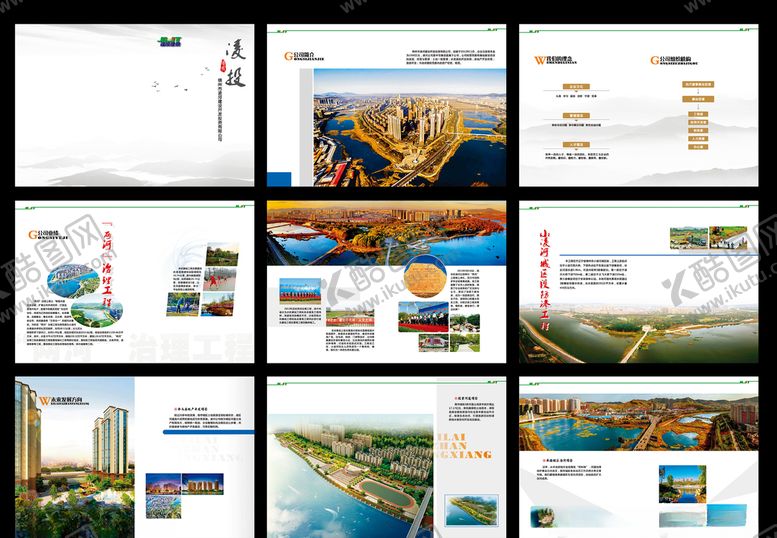Screen dimensions: 777x538
Task: Select the bottom box in the organization chart
Action: pos(697,147)
